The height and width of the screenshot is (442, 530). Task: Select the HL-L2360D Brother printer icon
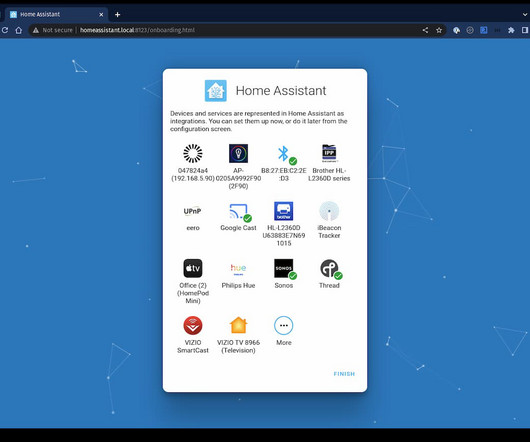click(284, 211)
